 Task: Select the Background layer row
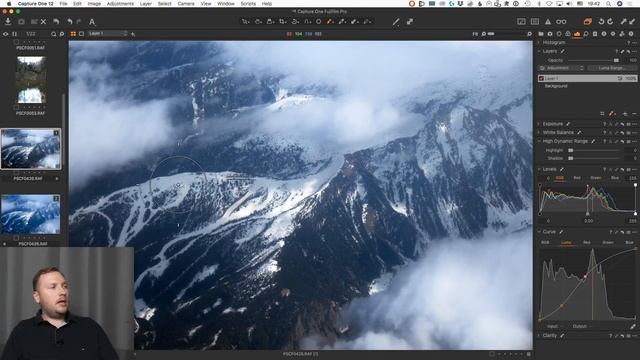click(587, 86)
